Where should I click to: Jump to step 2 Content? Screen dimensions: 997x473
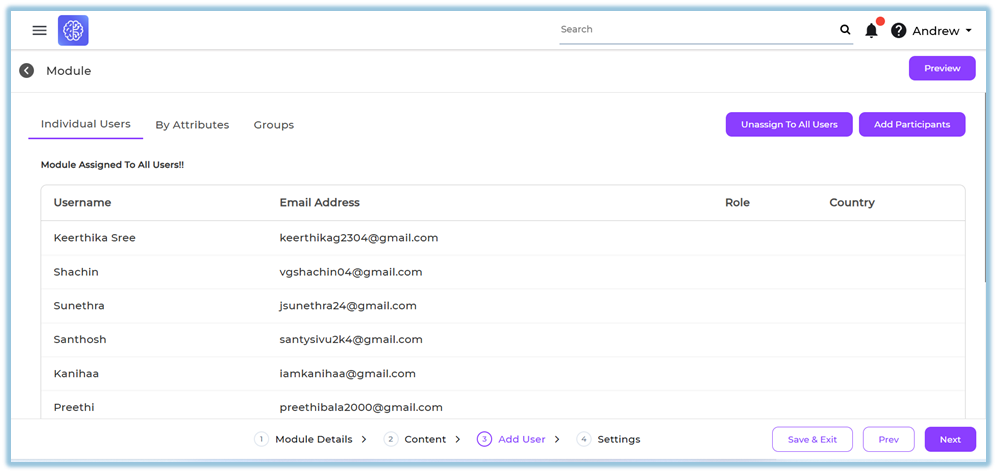pos(424,439)
